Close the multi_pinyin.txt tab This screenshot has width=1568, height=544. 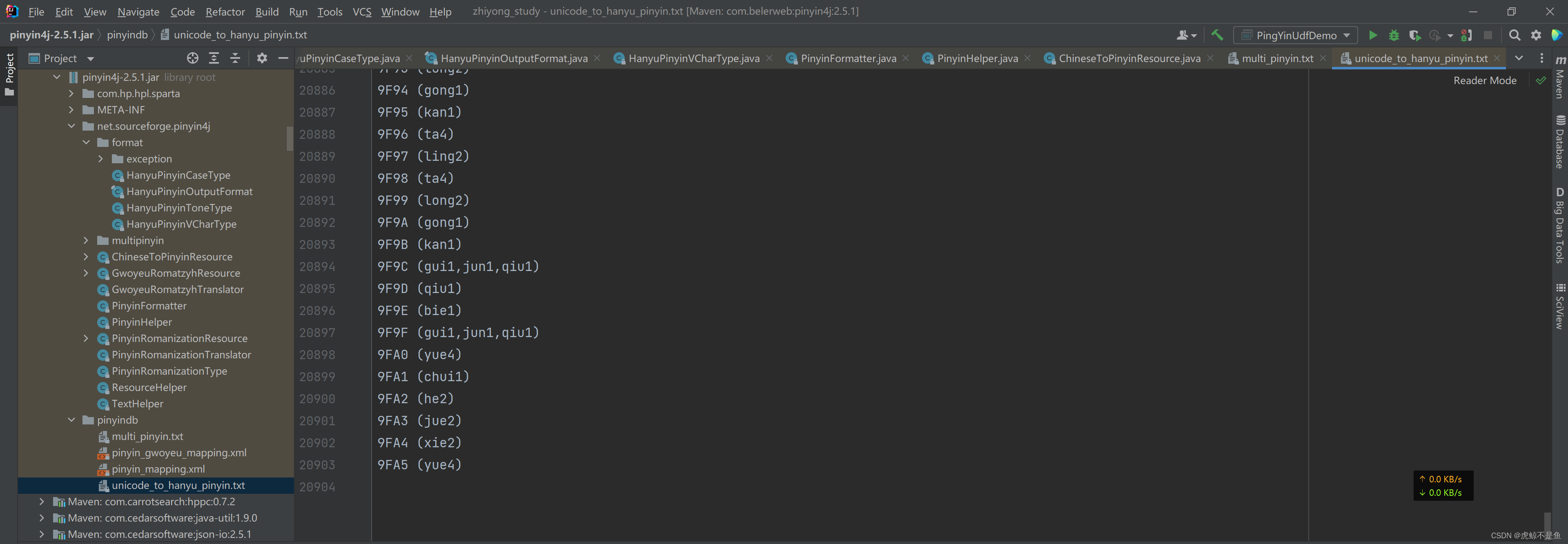click(x=1323, y=58)
